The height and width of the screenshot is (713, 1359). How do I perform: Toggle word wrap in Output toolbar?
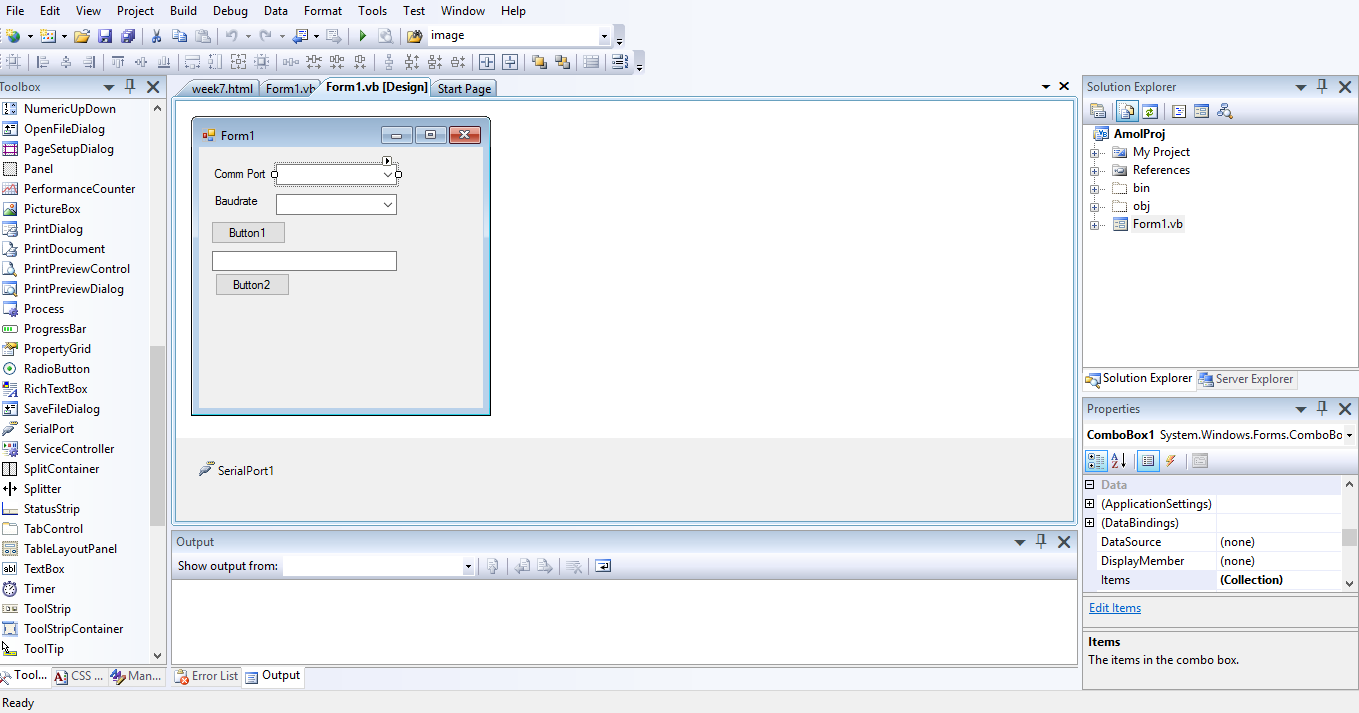(x=603, y=566)
